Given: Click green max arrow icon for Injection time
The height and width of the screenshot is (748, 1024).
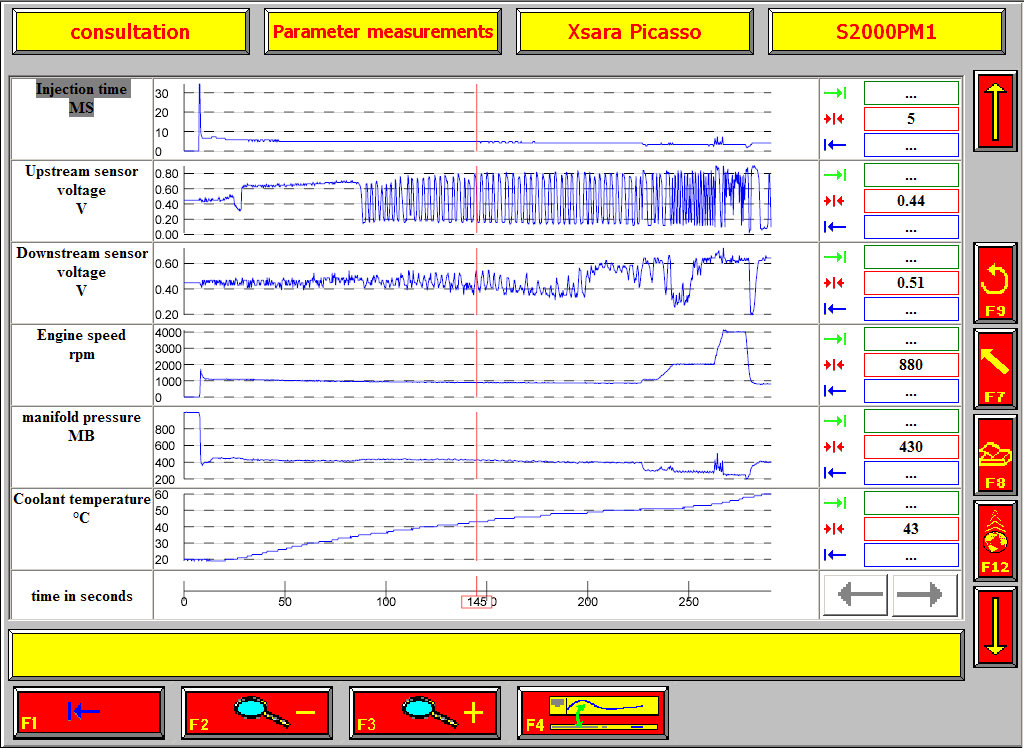Looking at the screenshot, I should click(835, 93).
